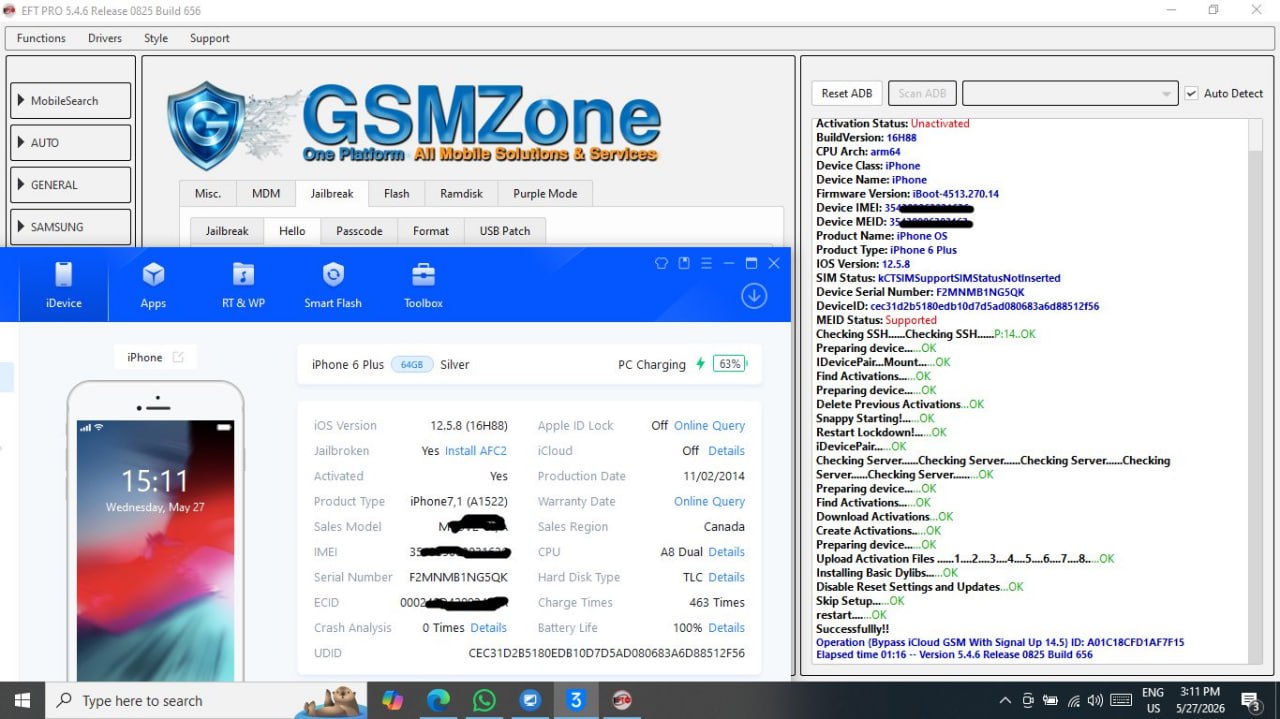Open the Style menu

tap(156, 38)
